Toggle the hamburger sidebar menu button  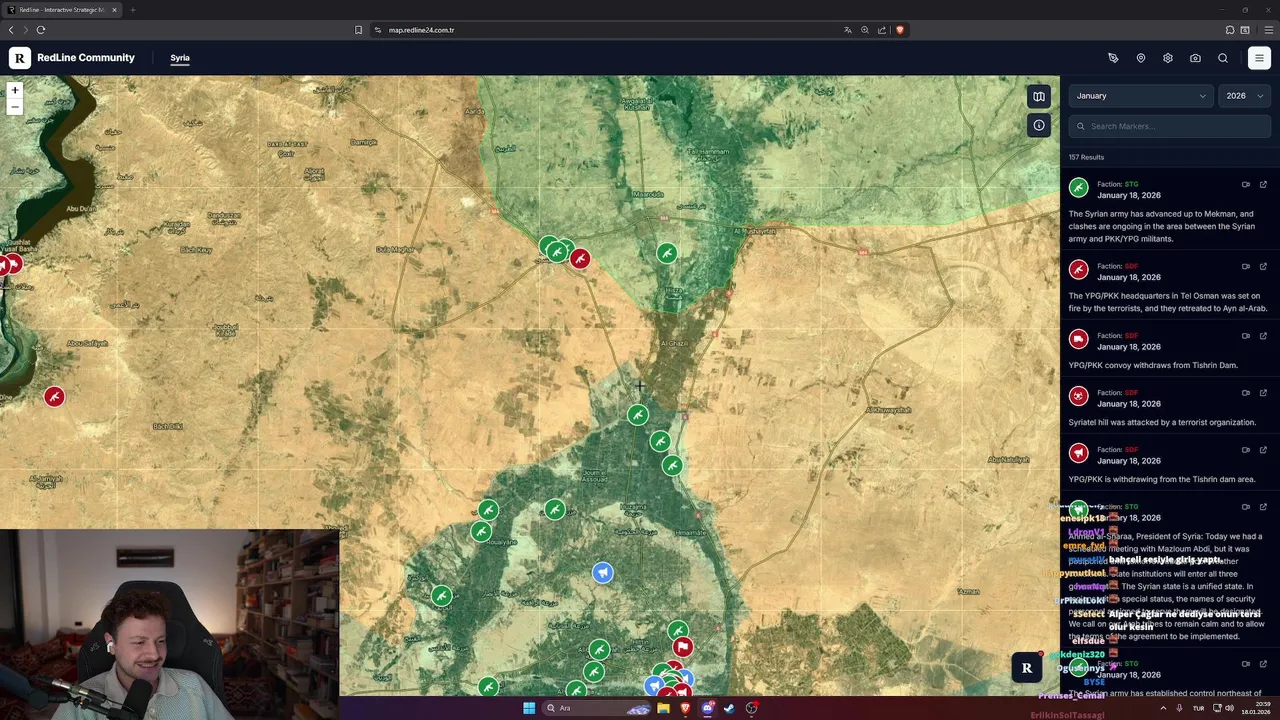(x=1259, y=58)
